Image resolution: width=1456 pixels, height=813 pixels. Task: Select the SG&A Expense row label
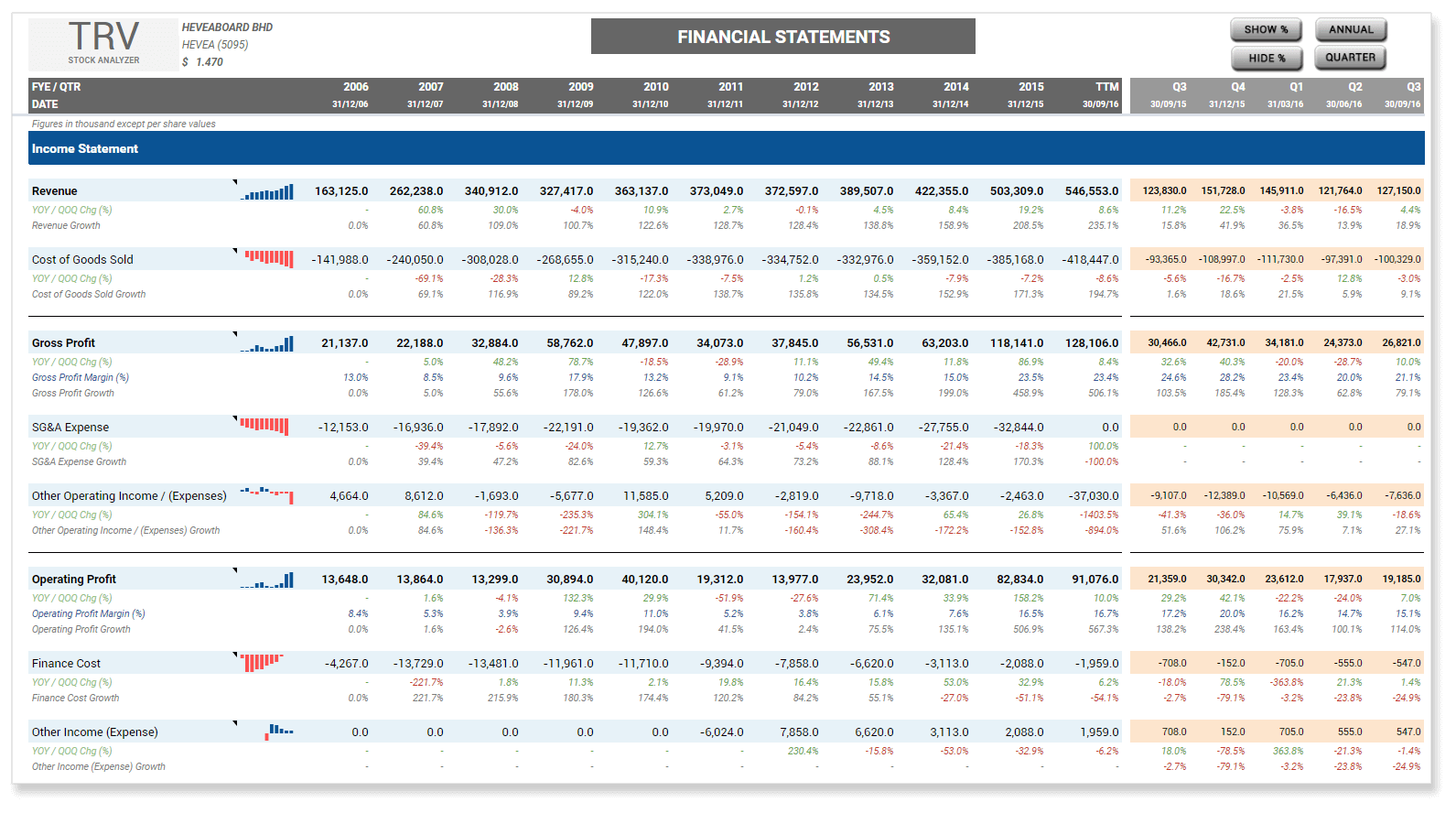click(x=70, y=428)
